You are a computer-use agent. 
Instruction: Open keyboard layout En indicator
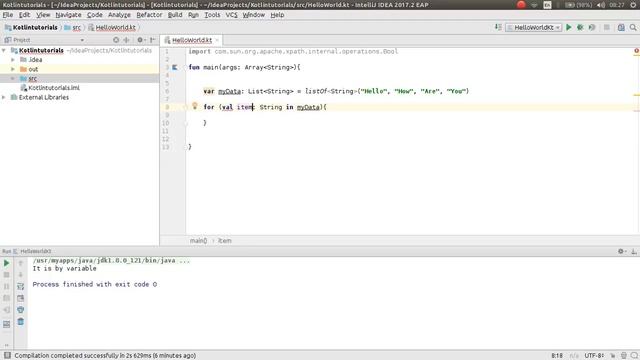pyautogui.click(x=547, y=5)
